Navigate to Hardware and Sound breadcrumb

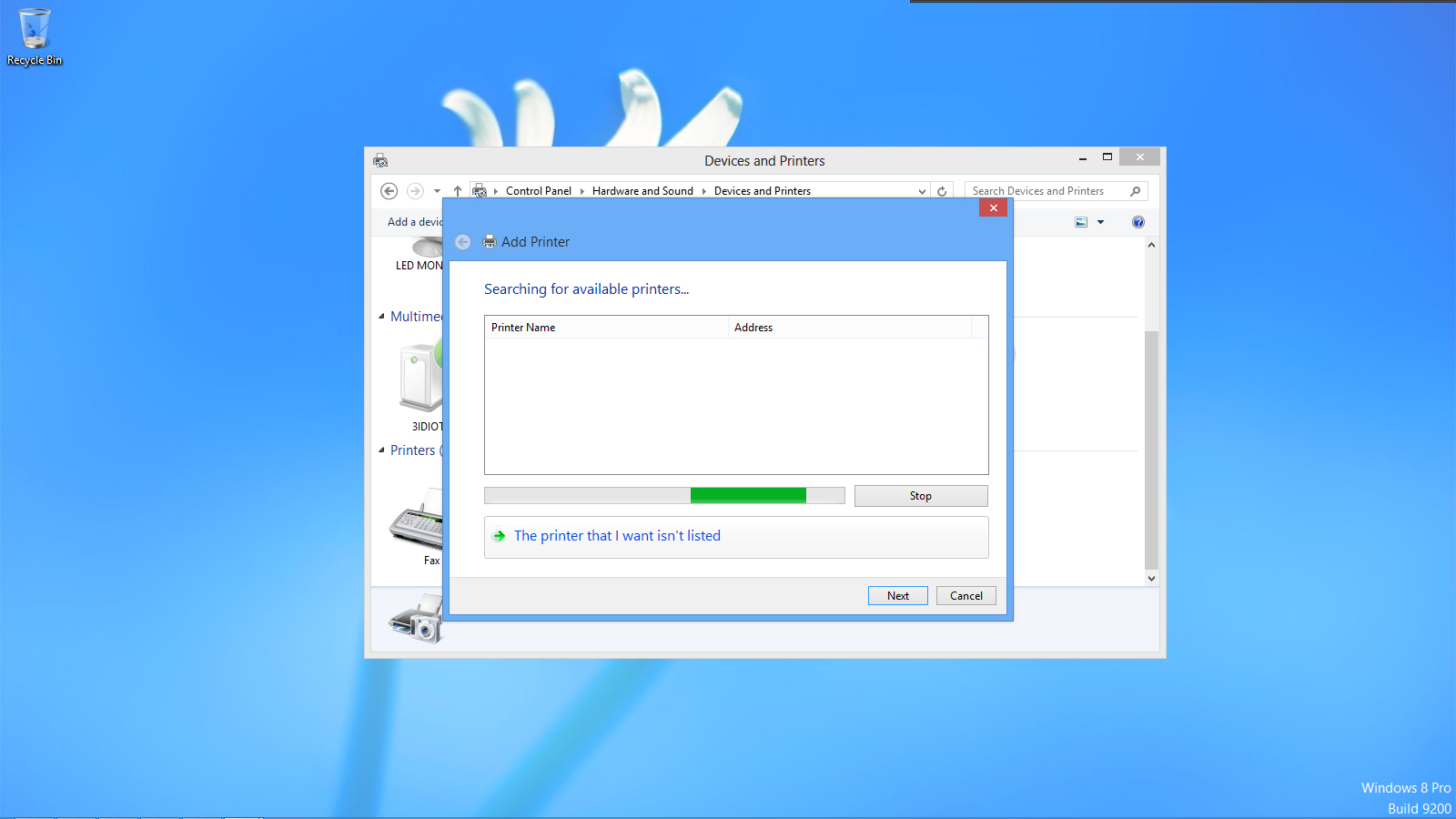pos(642,190)
